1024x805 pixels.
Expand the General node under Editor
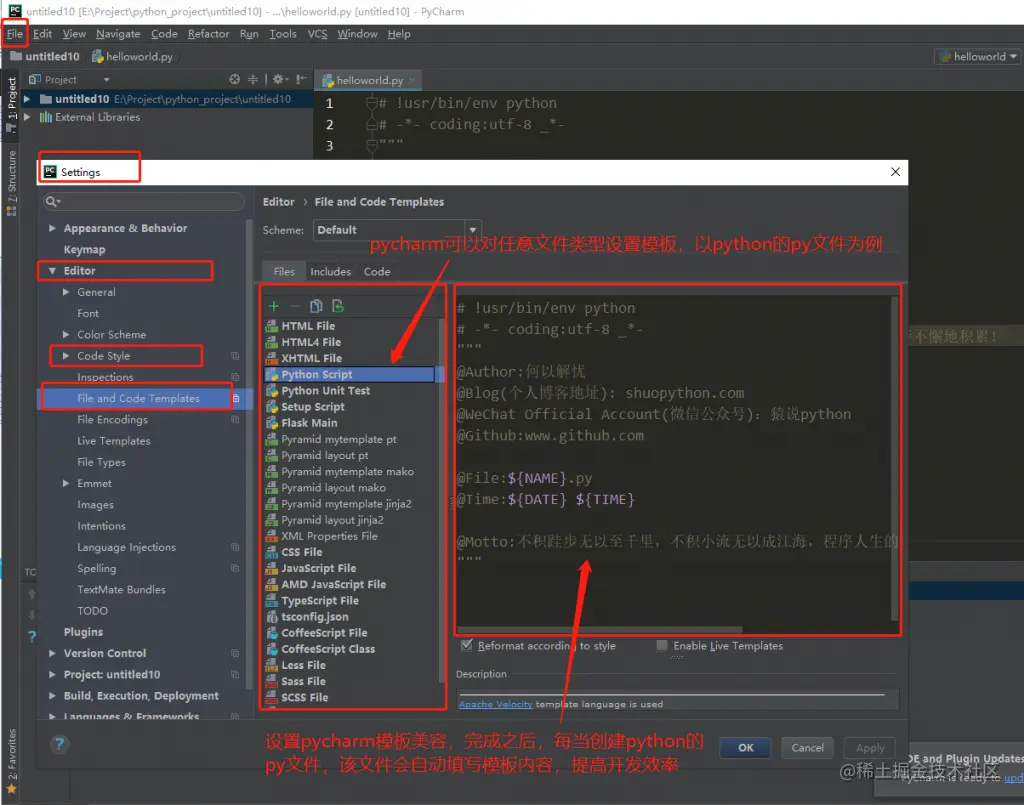point(66,292)
